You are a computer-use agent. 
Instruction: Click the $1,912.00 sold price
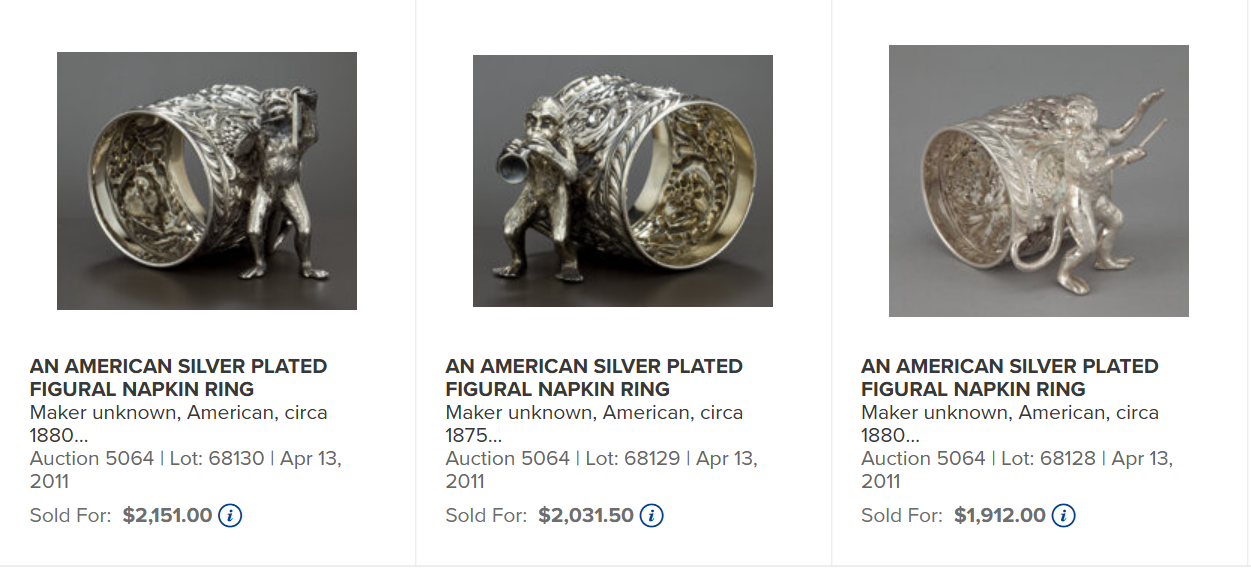(999, 516)
